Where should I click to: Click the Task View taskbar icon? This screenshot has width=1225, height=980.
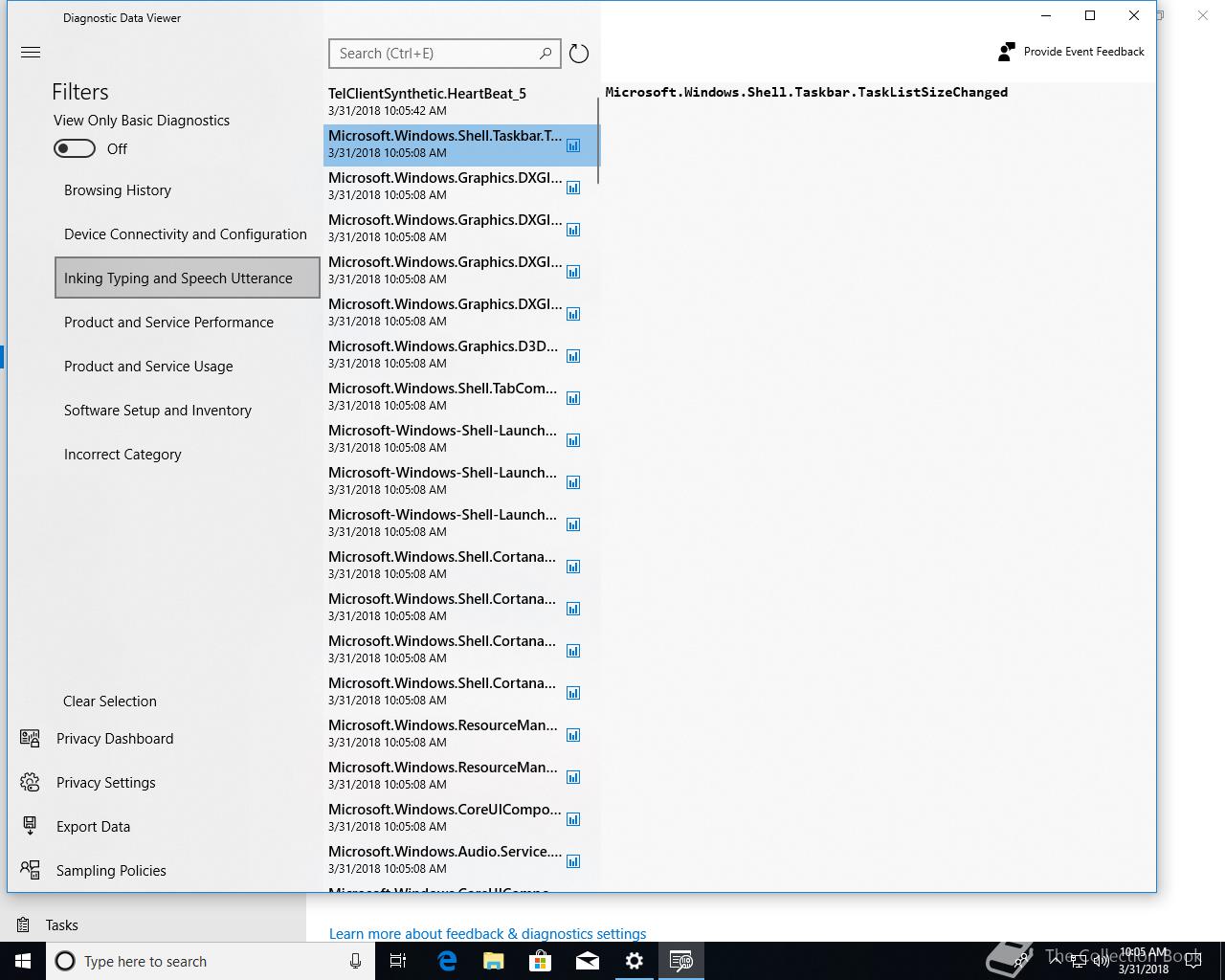click(399, 961)
